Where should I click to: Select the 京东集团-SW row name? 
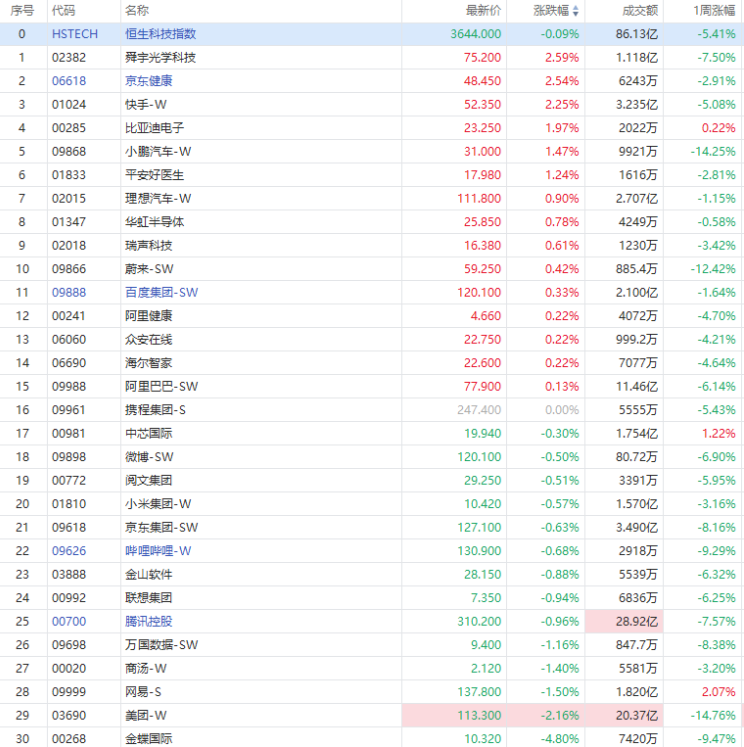(x=161, y=528)
